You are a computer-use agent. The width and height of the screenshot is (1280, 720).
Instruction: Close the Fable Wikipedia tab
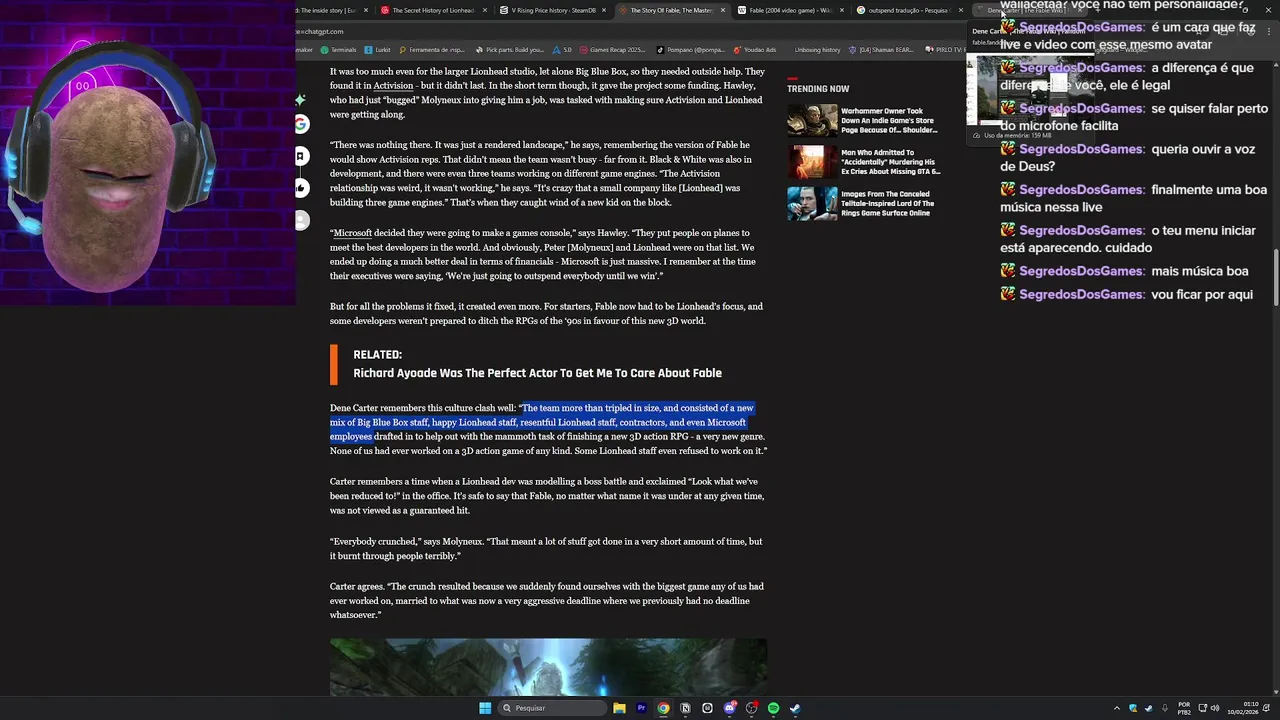click(x=842, y=10)
